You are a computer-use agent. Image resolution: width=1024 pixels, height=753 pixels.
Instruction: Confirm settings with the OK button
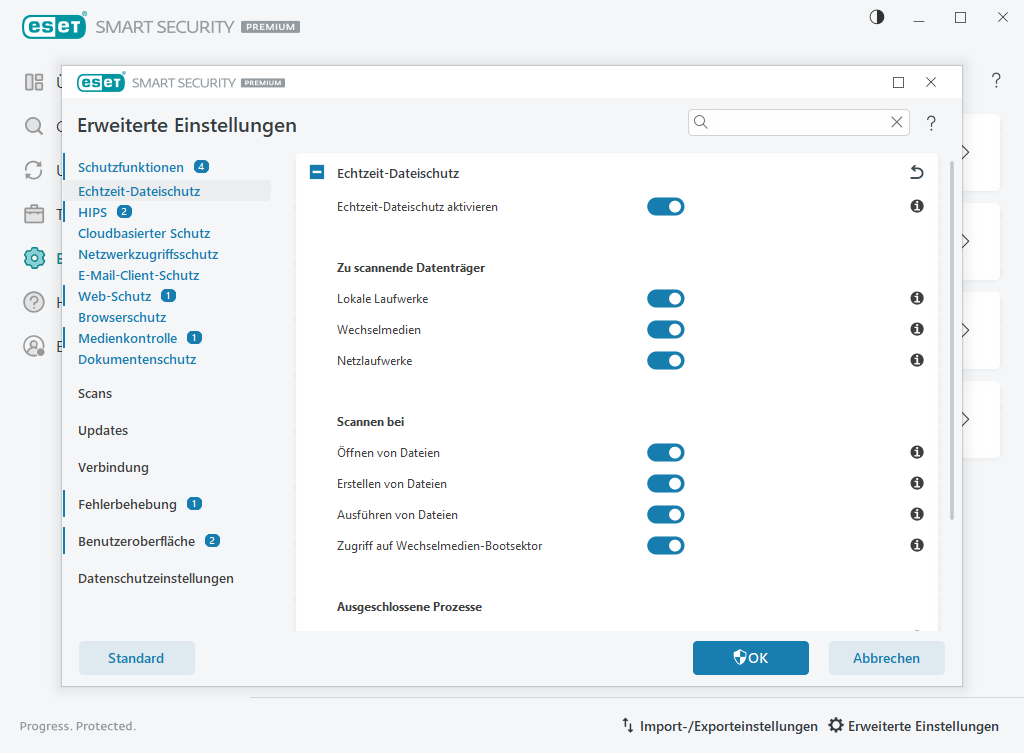[750, 658]
